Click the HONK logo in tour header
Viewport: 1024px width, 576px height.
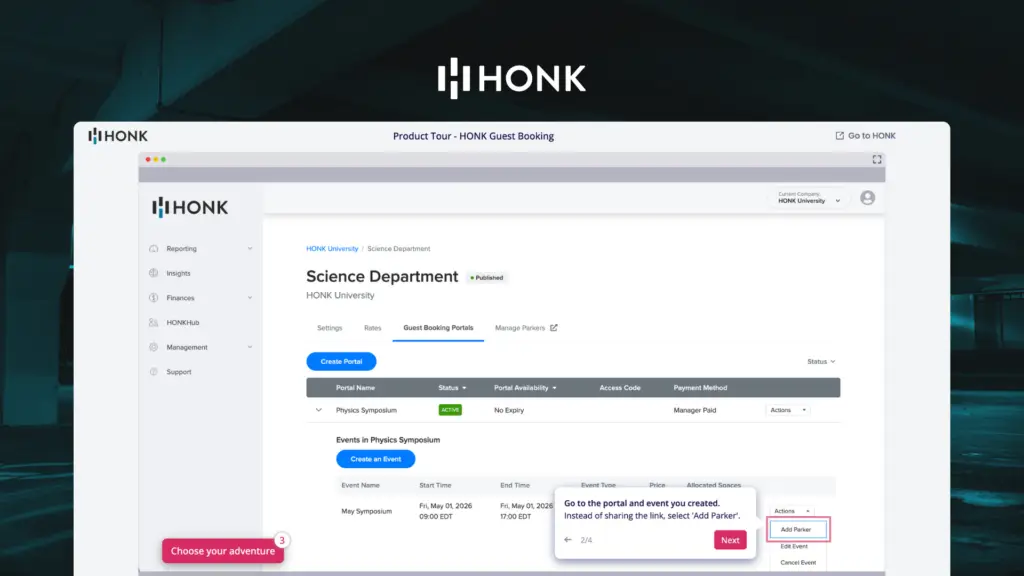coord(118,136)
